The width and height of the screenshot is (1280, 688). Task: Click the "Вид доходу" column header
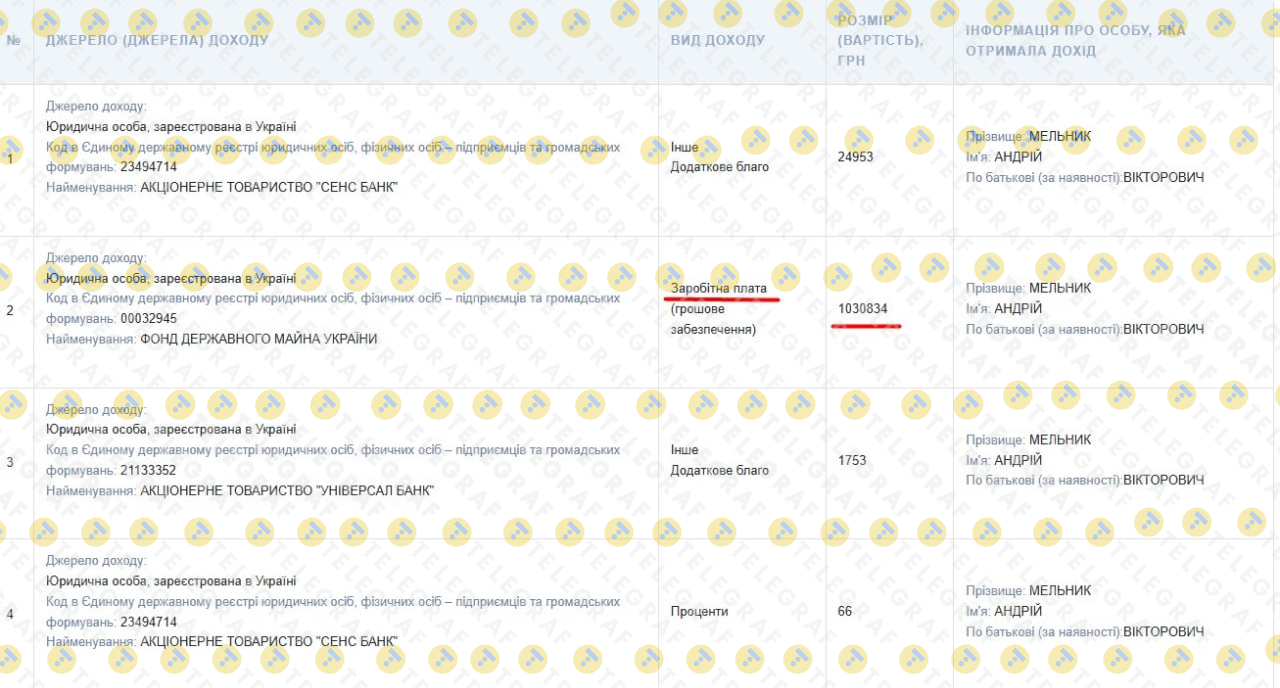(x=717, y=40)
